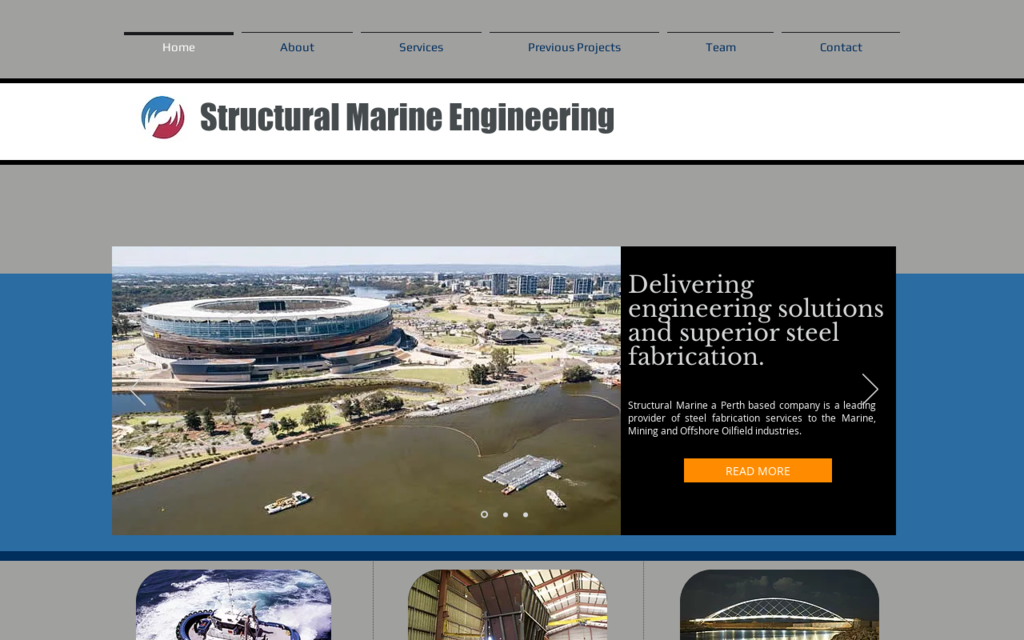This screenshot has width=1024, height=640.
Task: Select the third slideshow navigation dot
Action: click(x=525, y=514)
